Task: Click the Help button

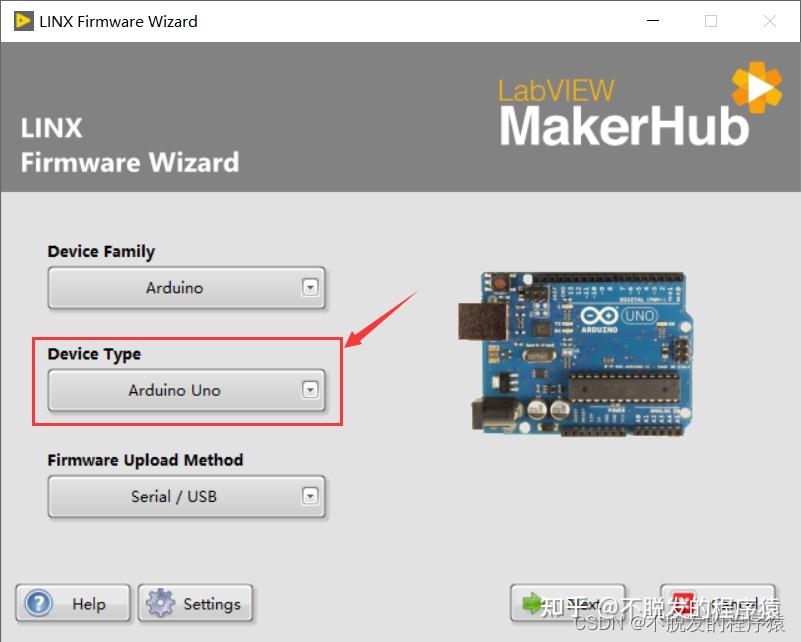Action: (x=72, y=604)
